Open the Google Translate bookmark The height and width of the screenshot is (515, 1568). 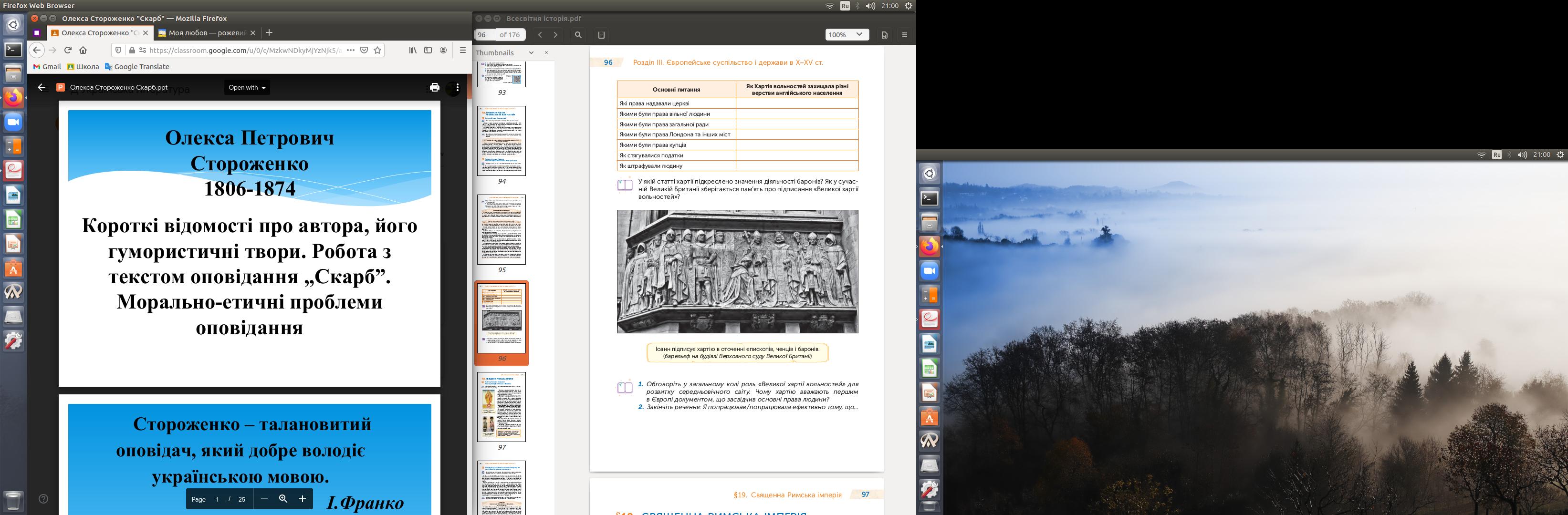point(136,67)
